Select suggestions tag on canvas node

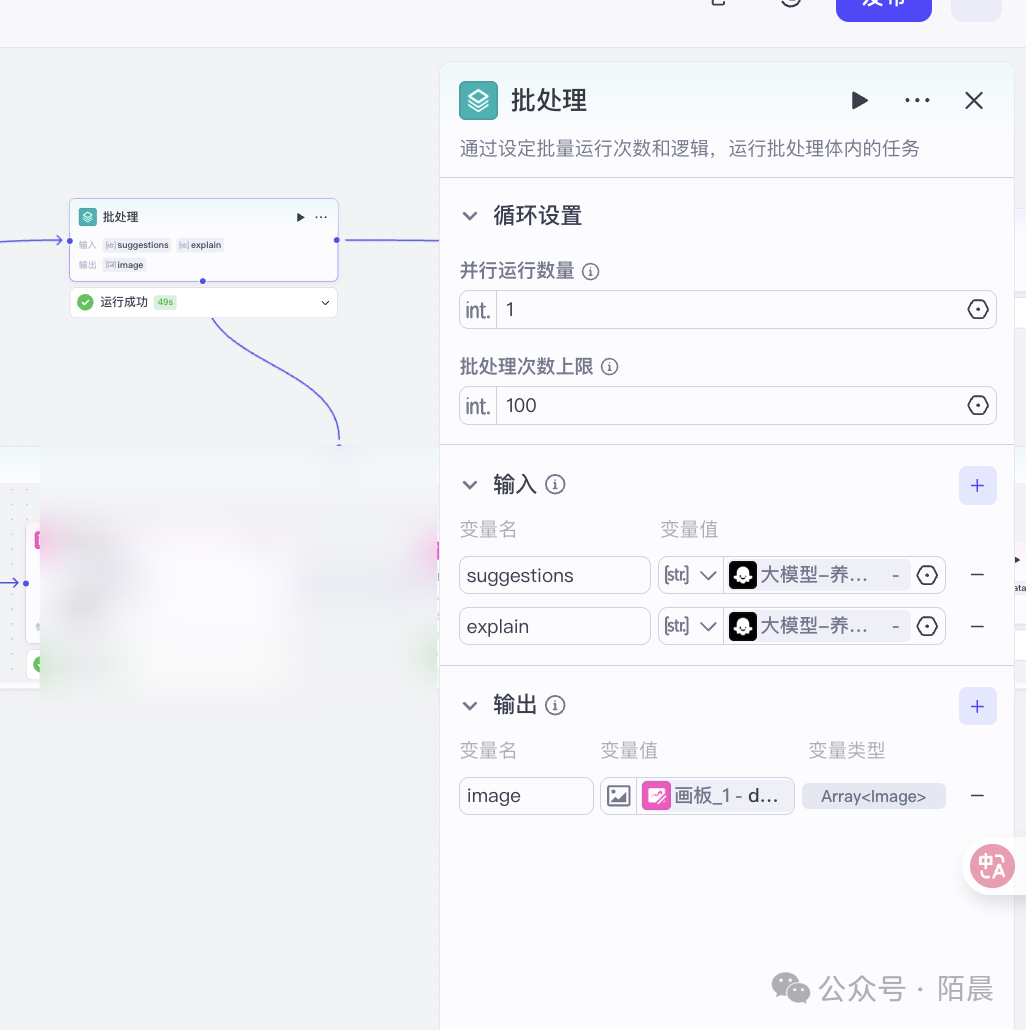(x=137, y=245)
